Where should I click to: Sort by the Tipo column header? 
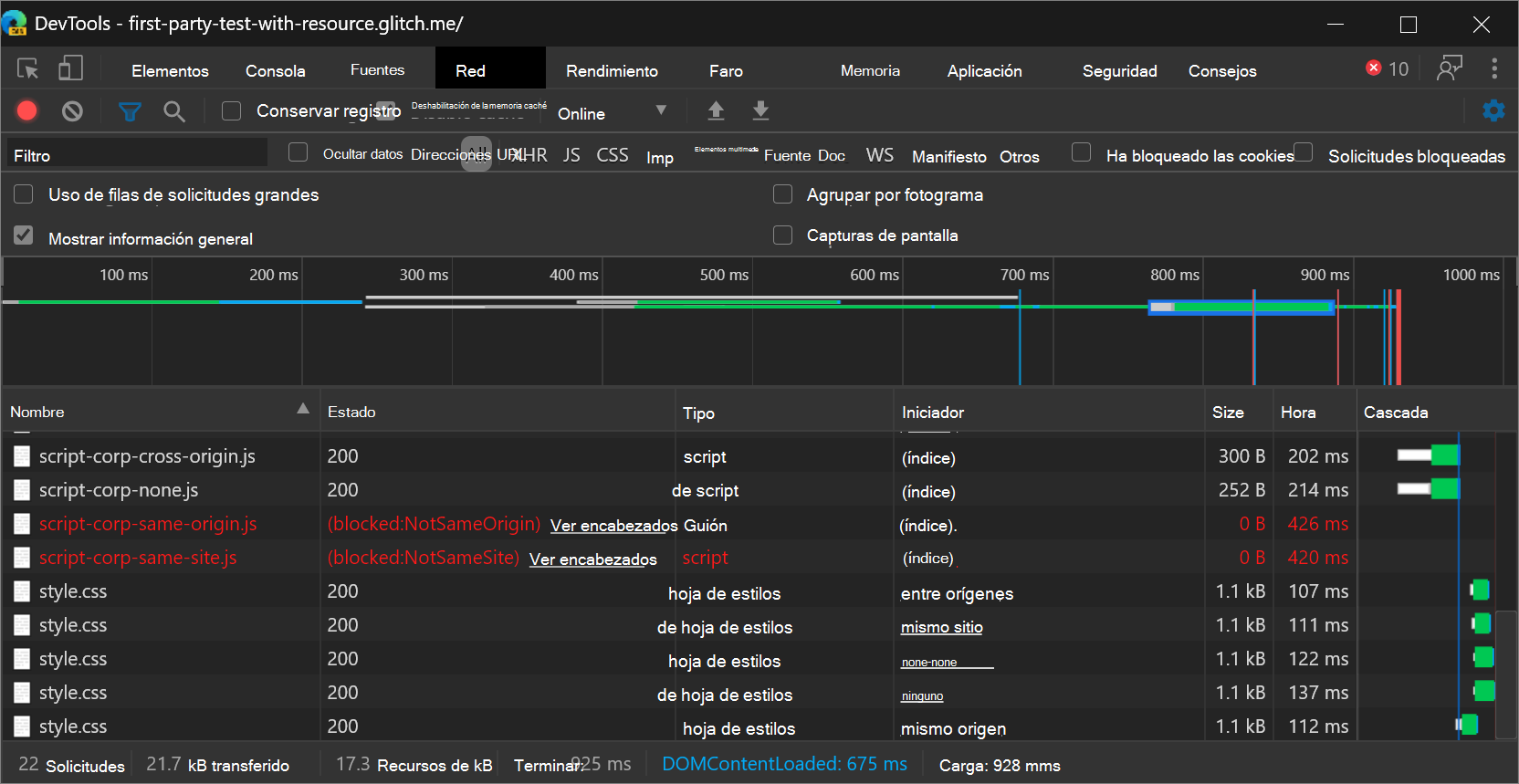click(x=784, y=413)
